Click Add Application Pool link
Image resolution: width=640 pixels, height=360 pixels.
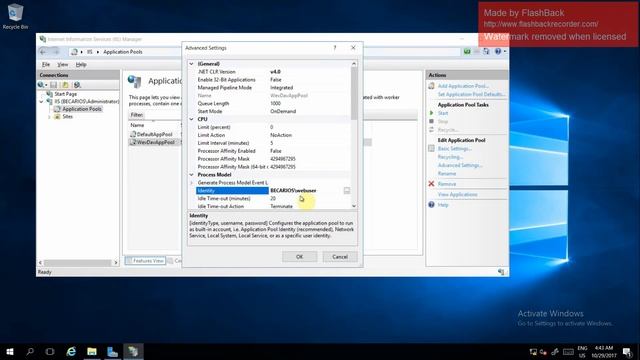coord(463,86)
